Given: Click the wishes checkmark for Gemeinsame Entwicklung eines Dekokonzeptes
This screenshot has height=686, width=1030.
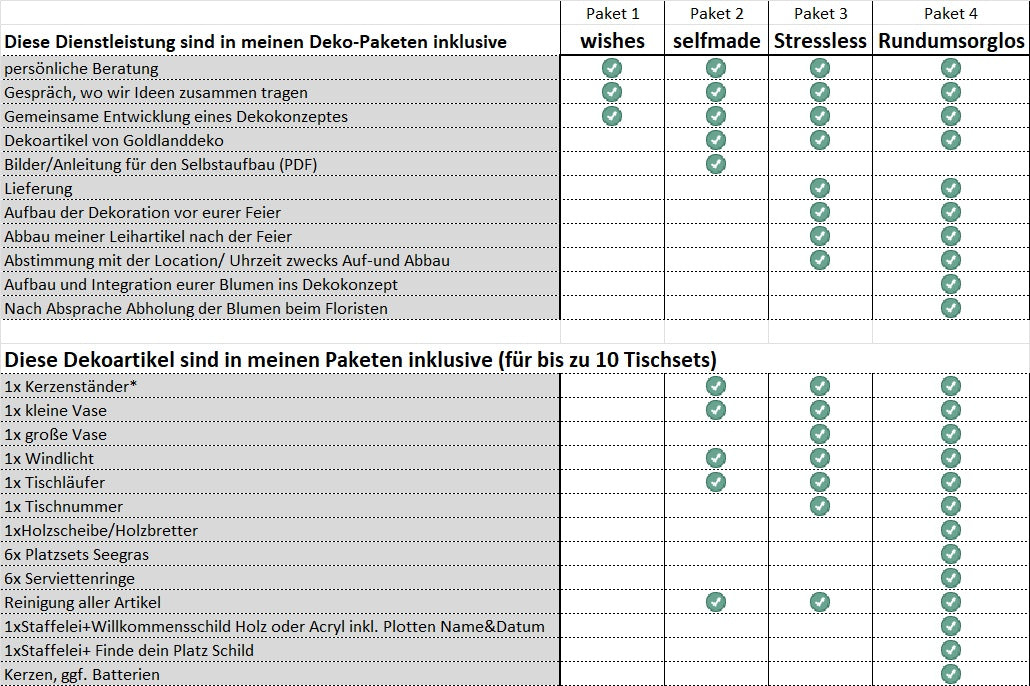Looking at the screenshot, I should [x=612, y=116].
